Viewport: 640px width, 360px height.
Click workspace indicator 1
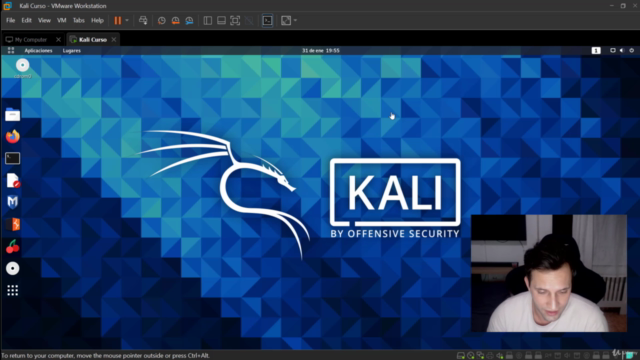(596, 51)
